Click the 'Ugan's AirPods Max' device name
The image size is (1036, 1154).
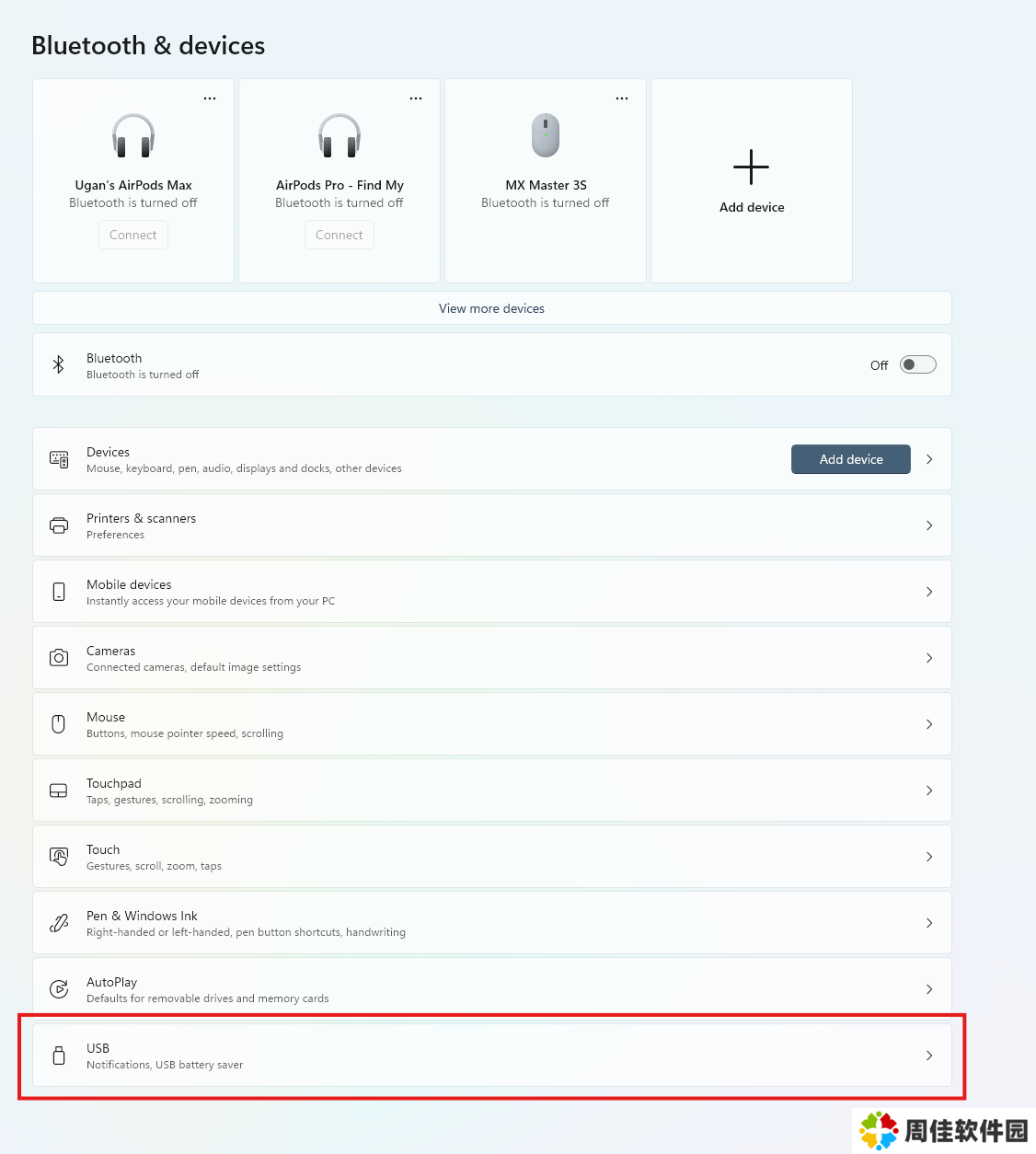tap(133, 185)
